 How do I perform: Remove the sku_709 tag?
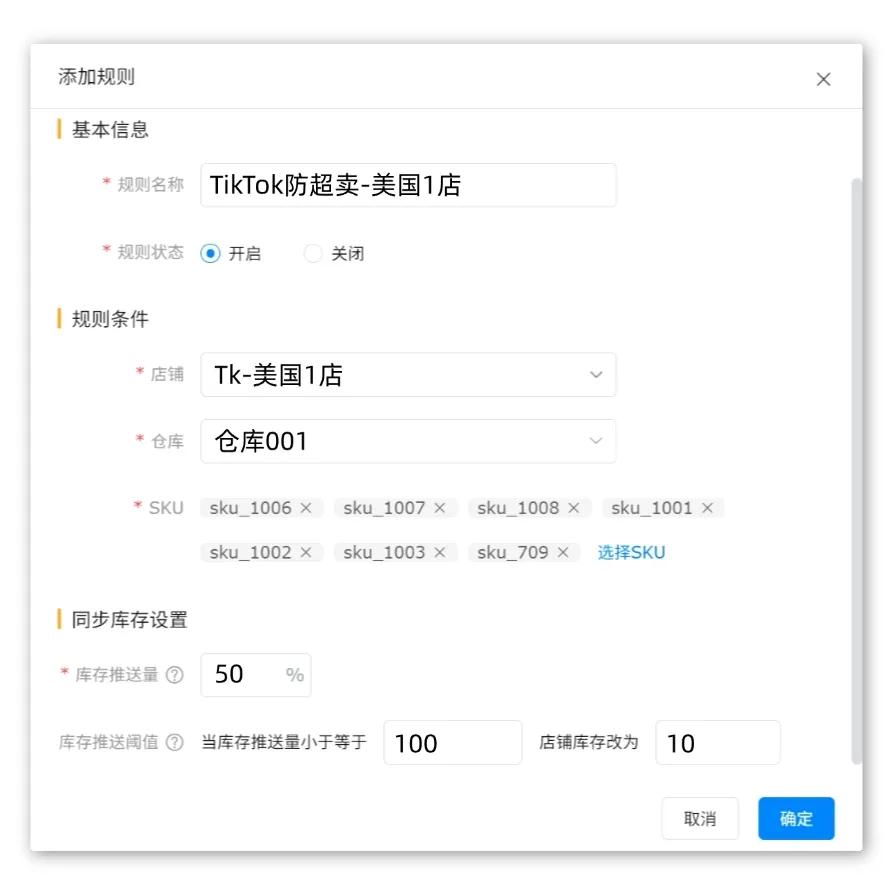point(563,552)
